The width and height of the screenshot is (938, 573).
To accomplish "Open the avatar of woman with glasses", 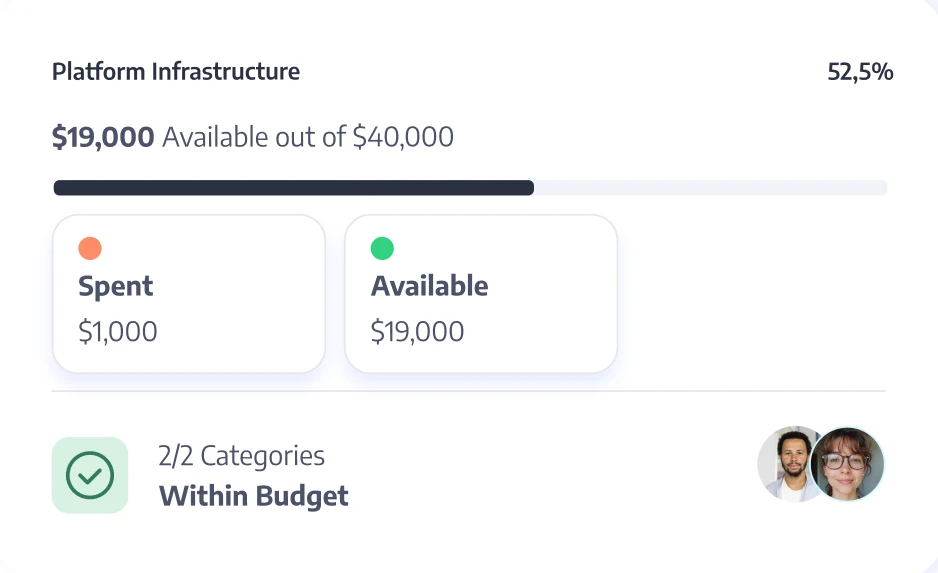I will tap(848, 464).
